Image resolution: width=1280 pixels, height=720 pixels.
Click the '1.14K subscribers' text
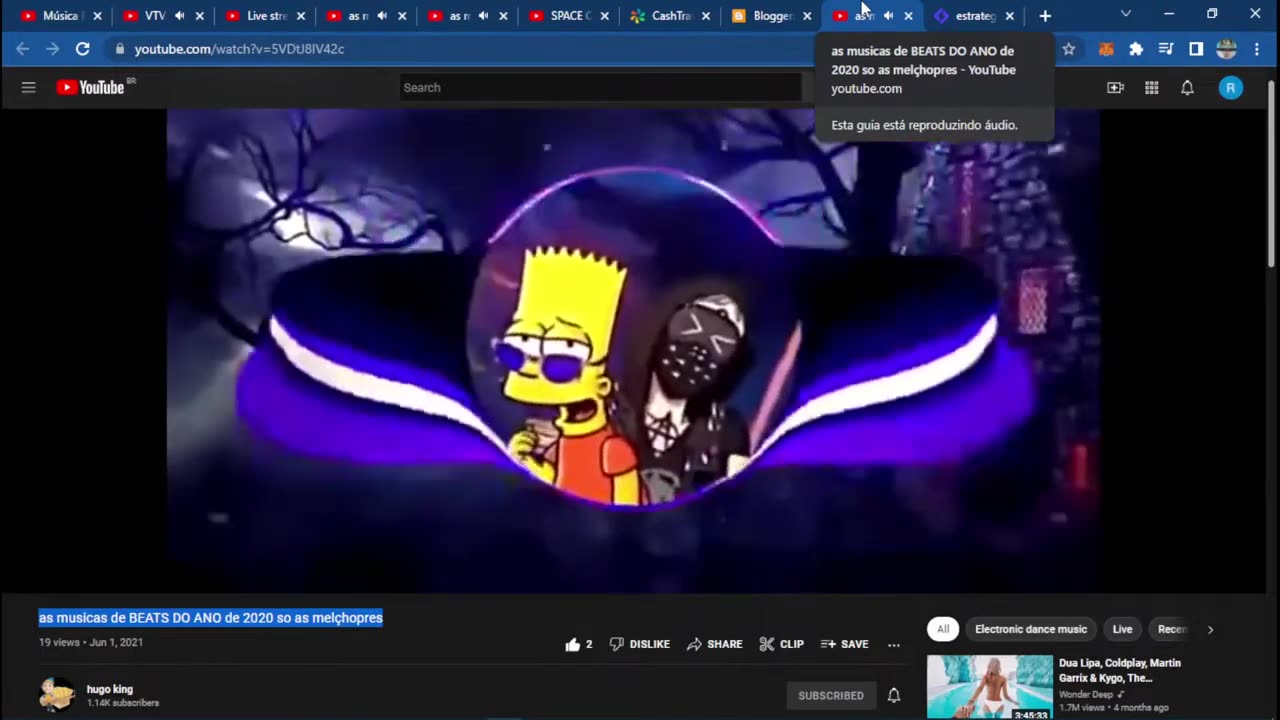pyautogui.click(x=123, y=703)
